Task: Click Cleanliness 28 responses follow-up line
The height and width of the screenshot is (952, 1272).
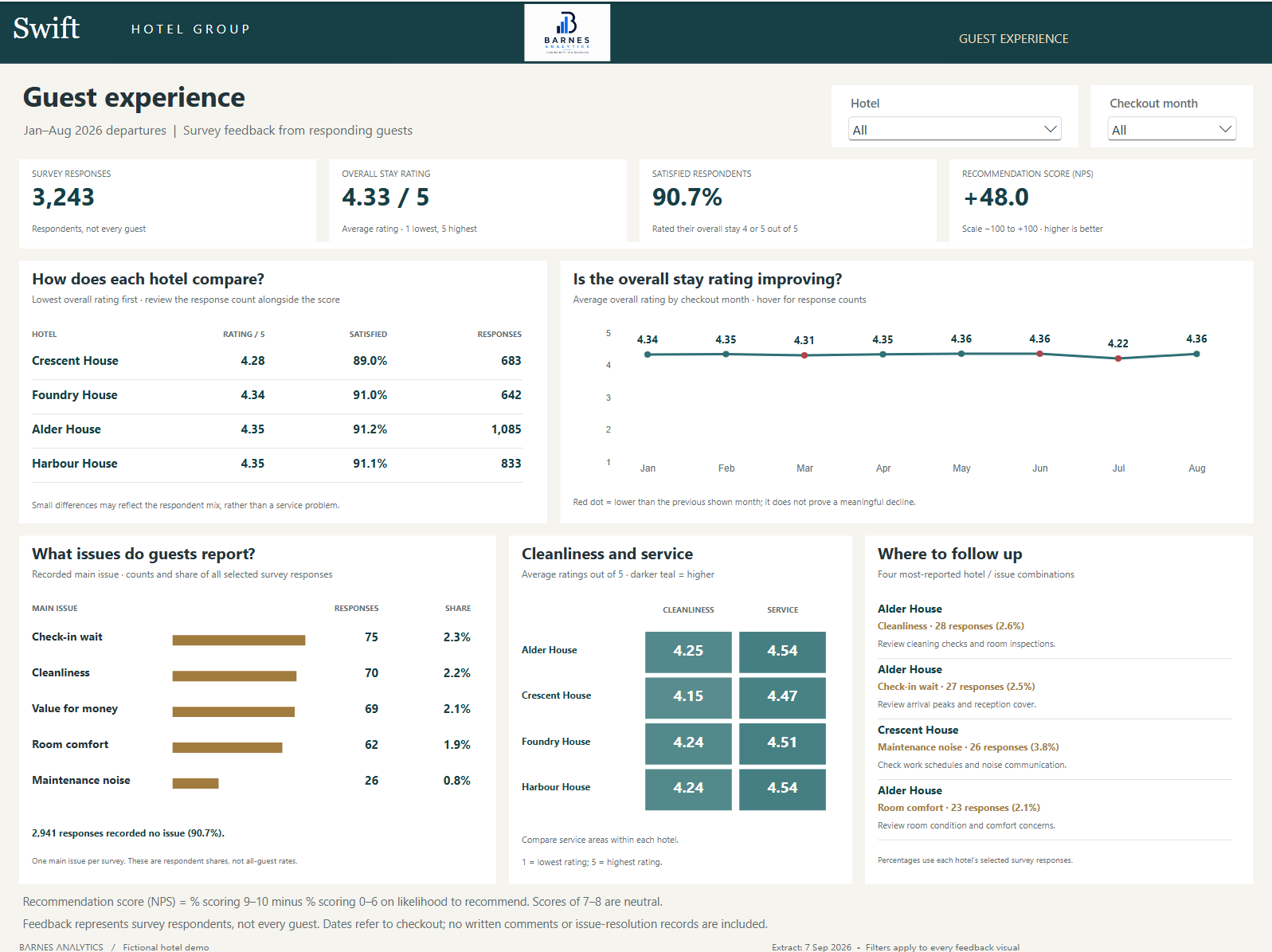Action: (x=951, y=626)
